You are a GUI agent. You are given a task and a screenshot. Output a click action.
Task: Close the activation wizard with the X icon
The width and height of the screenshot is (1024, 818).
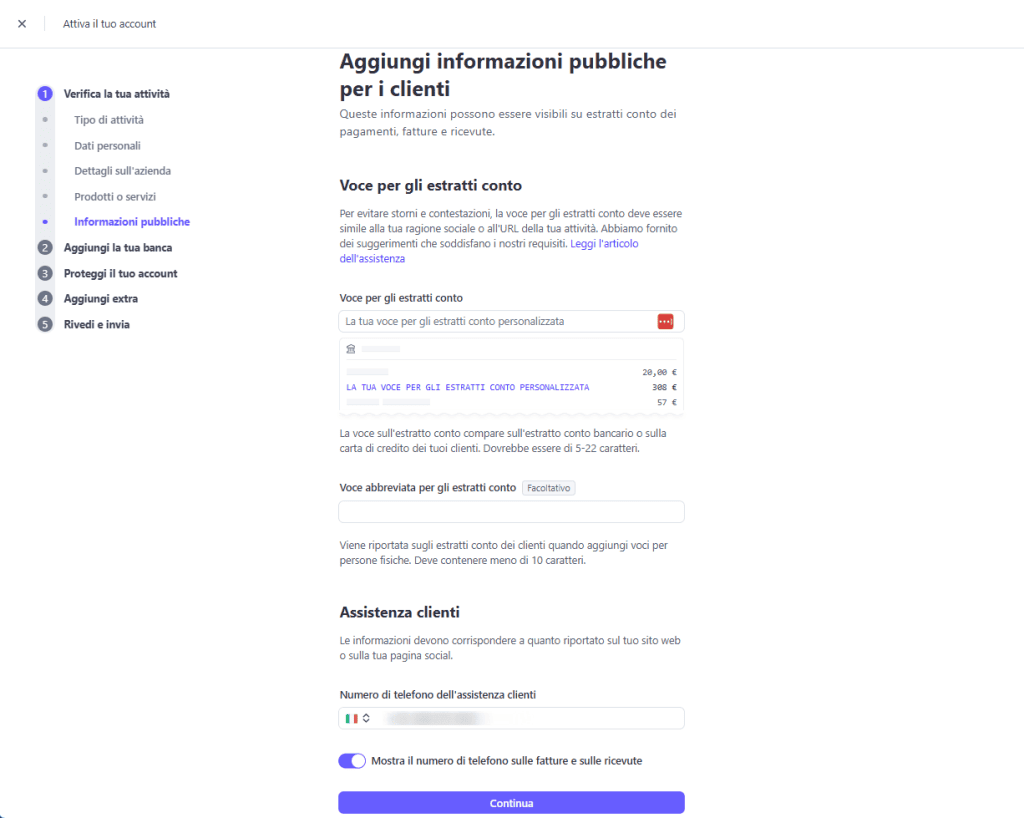(22, 23)
